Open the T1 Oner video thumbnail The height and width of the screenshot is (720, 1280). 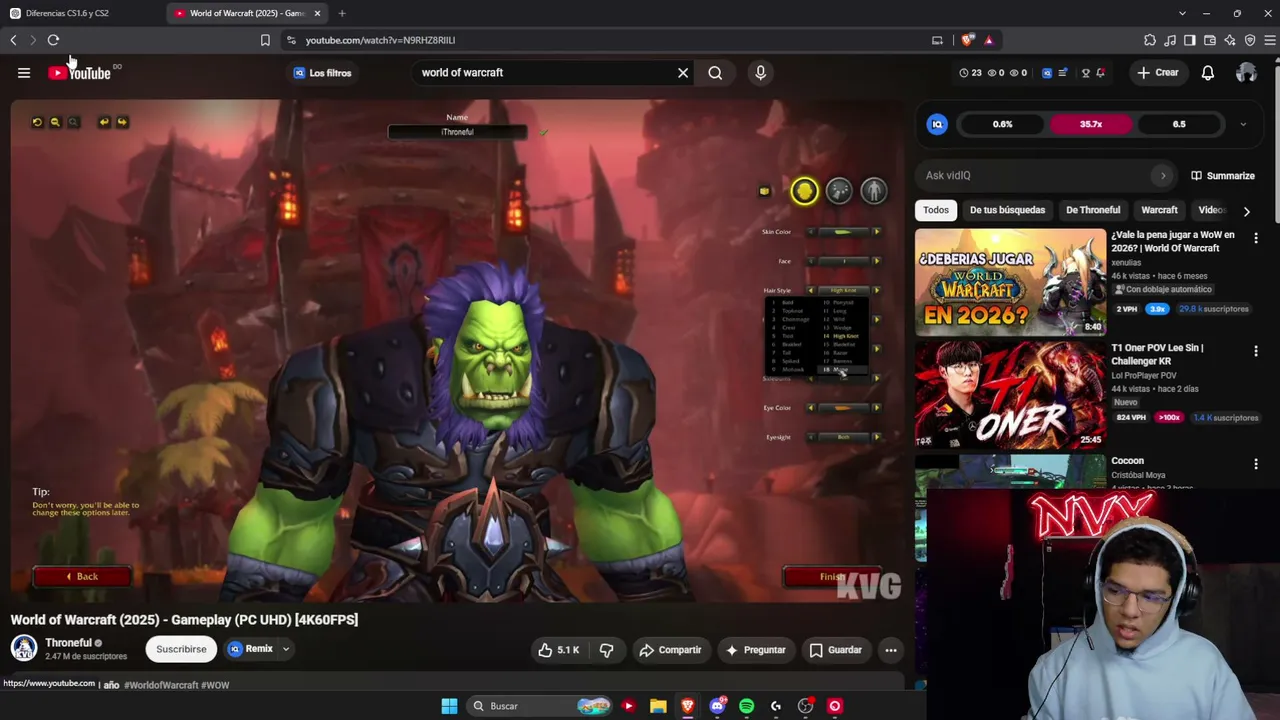point(1010,395)
